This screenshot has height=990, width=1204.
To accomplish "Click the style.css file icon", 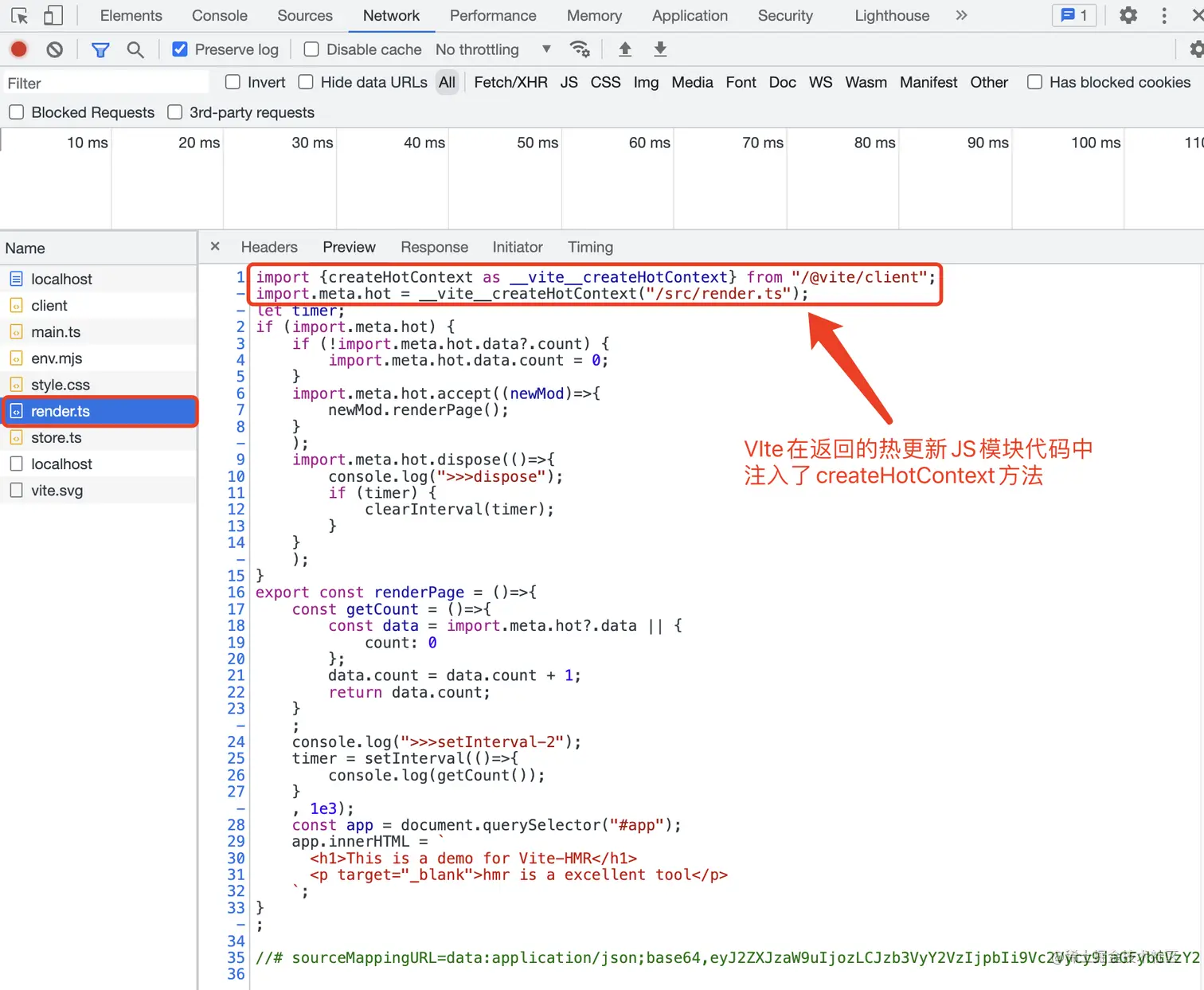I will [16, 385].
